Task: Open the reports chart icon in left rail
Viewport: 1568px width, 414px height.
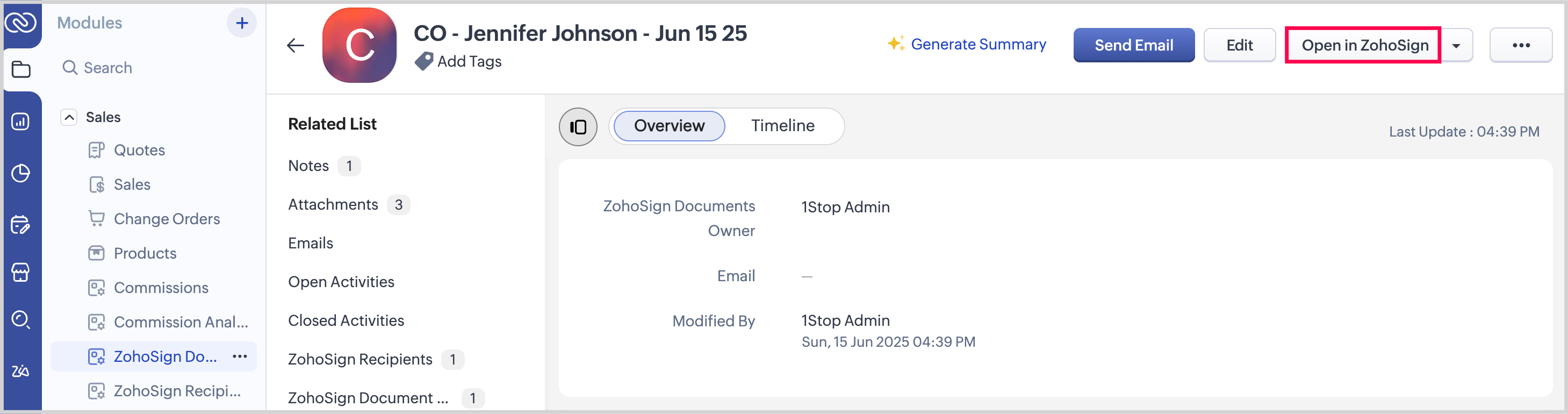Action: coord(21,122)
